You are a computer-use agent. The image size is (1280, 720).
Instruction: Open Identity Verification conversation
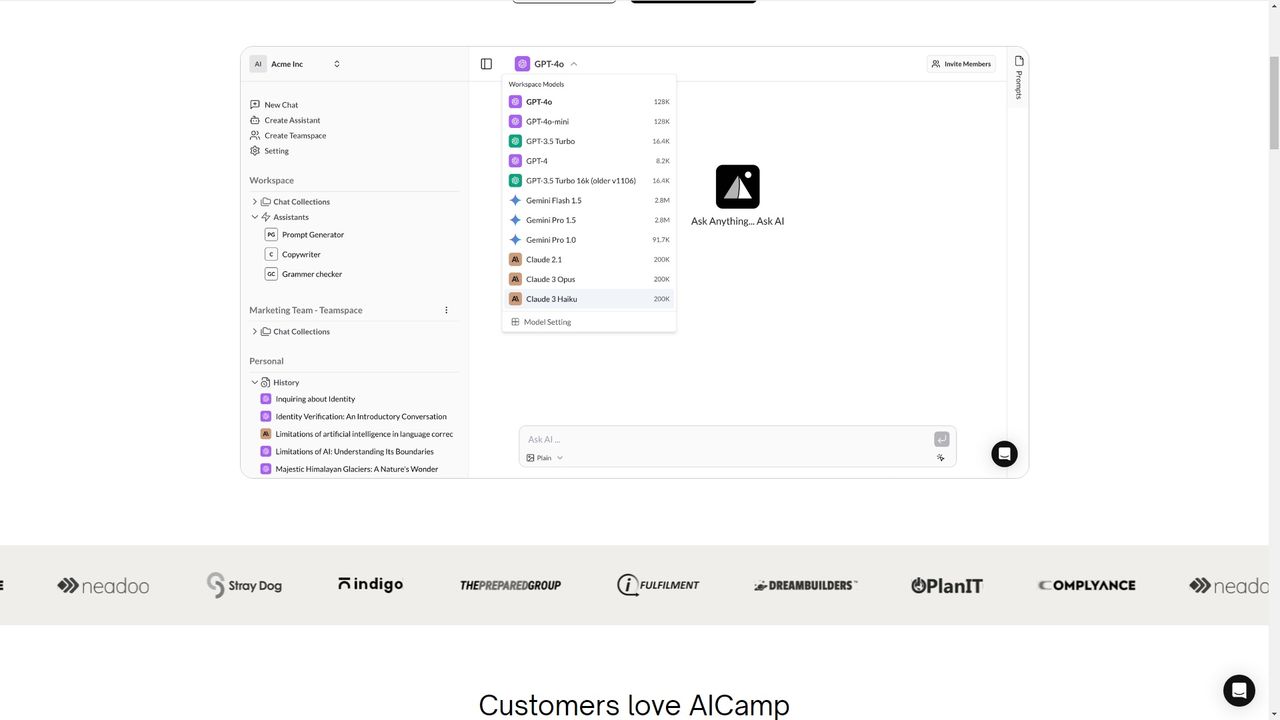click(353, 417)
